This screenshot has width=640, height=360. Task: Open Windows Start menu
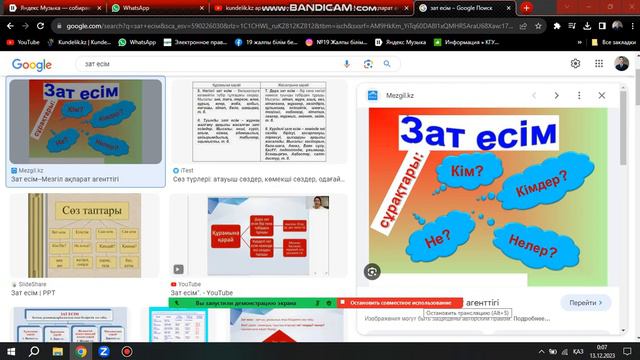[11, 351]
